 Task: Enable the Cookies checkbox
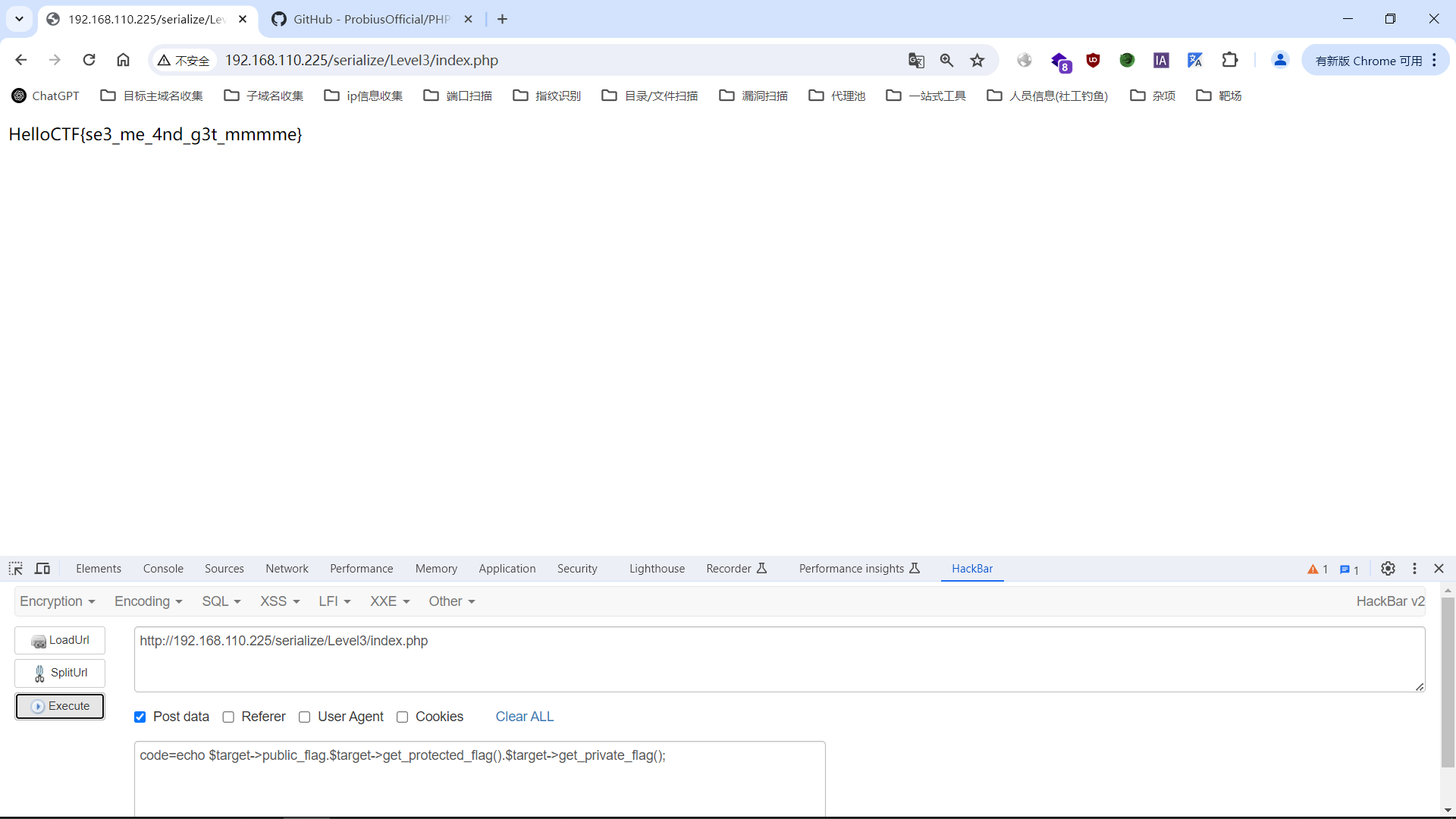tap(403, 717)
